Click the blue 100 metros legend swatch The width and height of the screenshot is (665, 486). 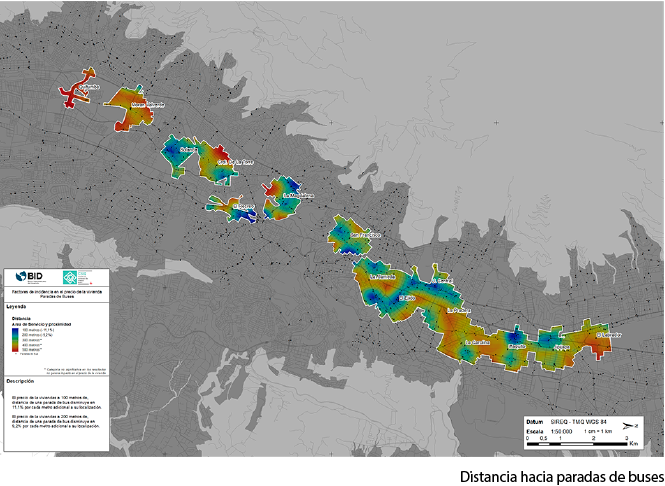point(15,328)
